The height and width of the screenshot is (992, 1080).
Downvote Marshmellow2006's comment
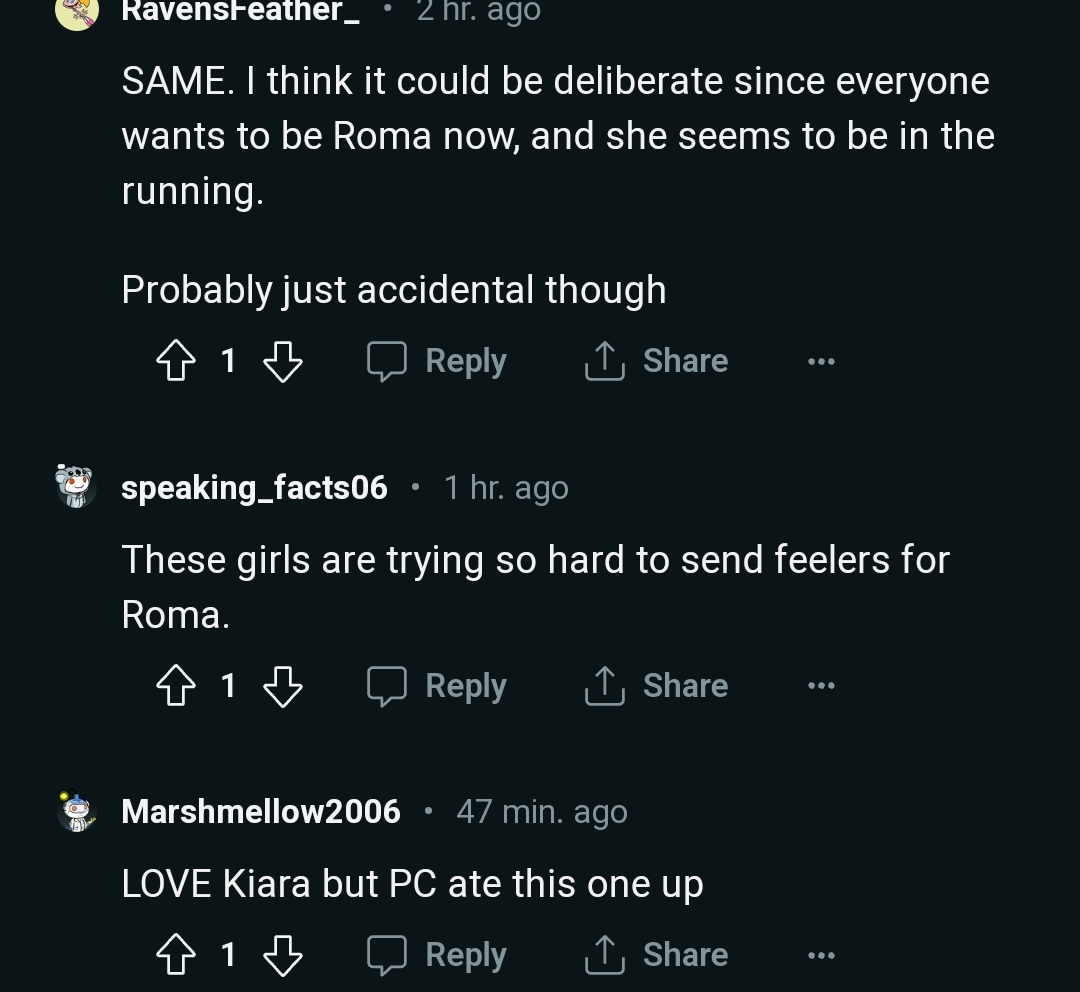pos(282,955)
